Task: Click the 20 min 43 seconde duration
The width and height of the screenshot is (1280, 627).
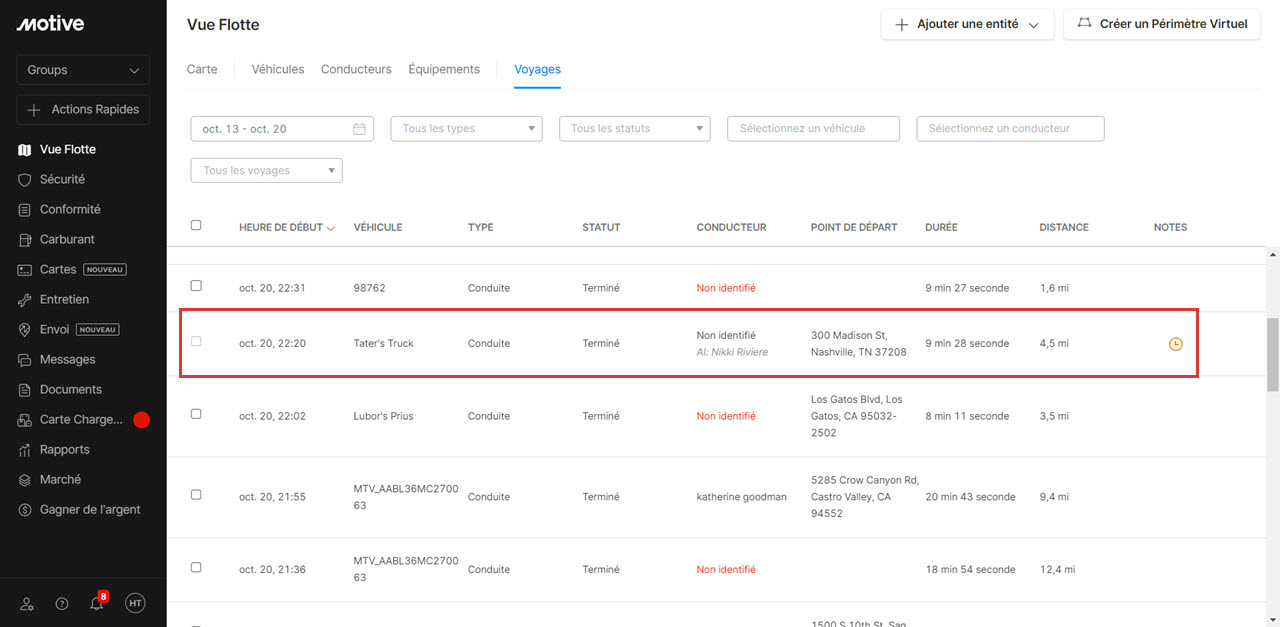Action: click(970, 497)
